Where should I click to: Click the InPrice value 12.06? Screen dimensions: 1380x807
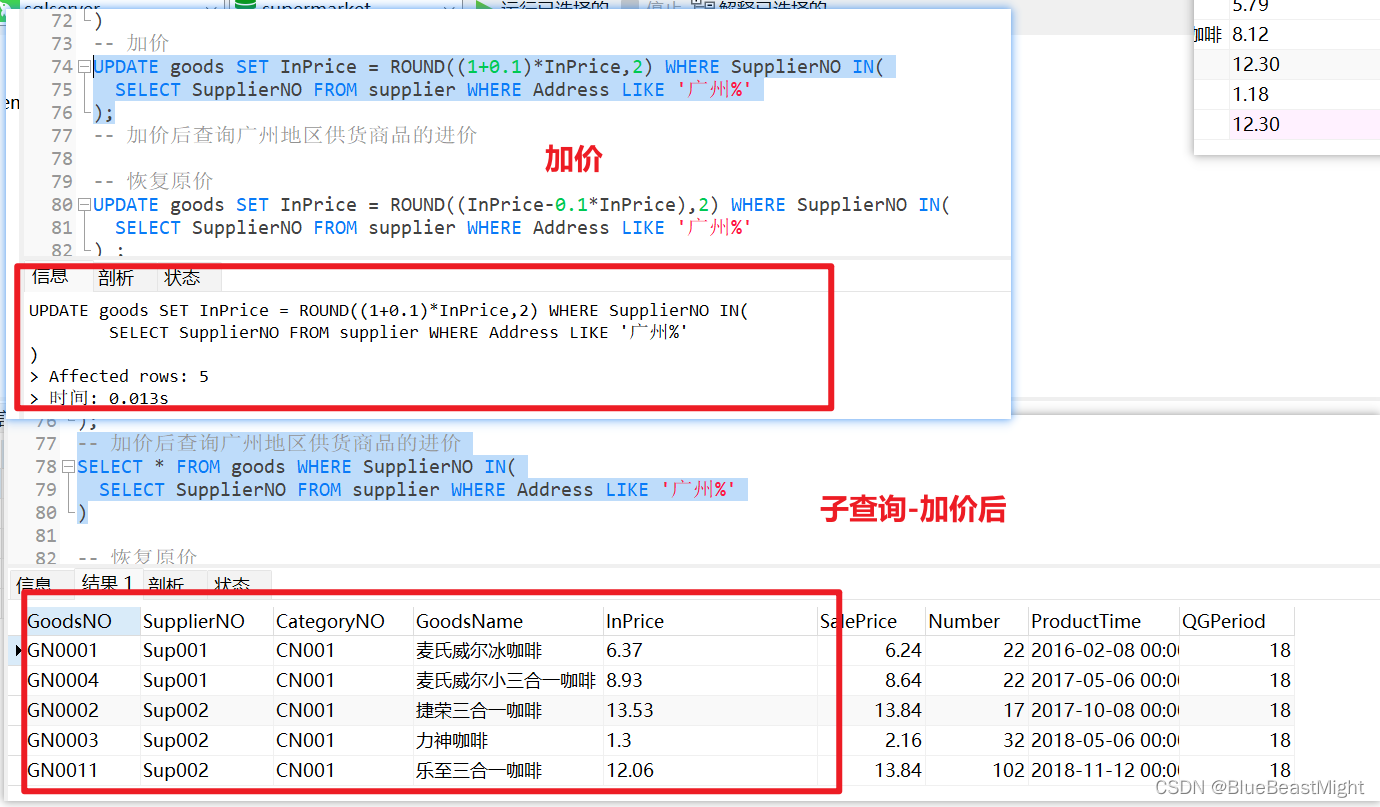pyautogui.click(x=710, y=771)
